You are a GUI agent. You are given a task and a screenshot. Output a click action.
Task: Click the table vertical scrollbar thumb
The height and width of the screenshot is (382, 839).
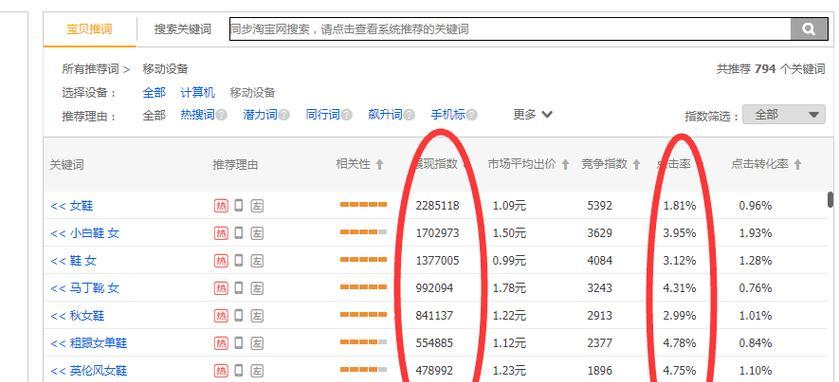pyautogui.click(x=830, y=200)
